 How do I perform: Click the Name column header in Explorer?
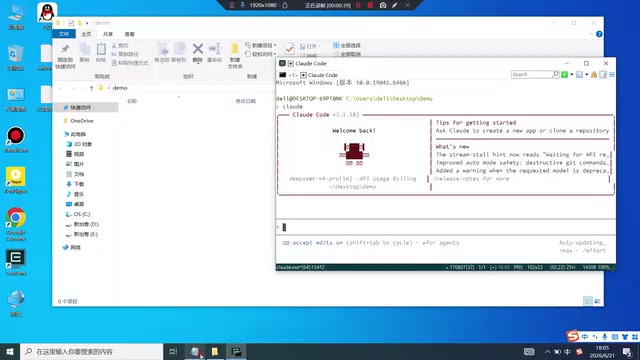pyautogui.click(x=132, y=101)
